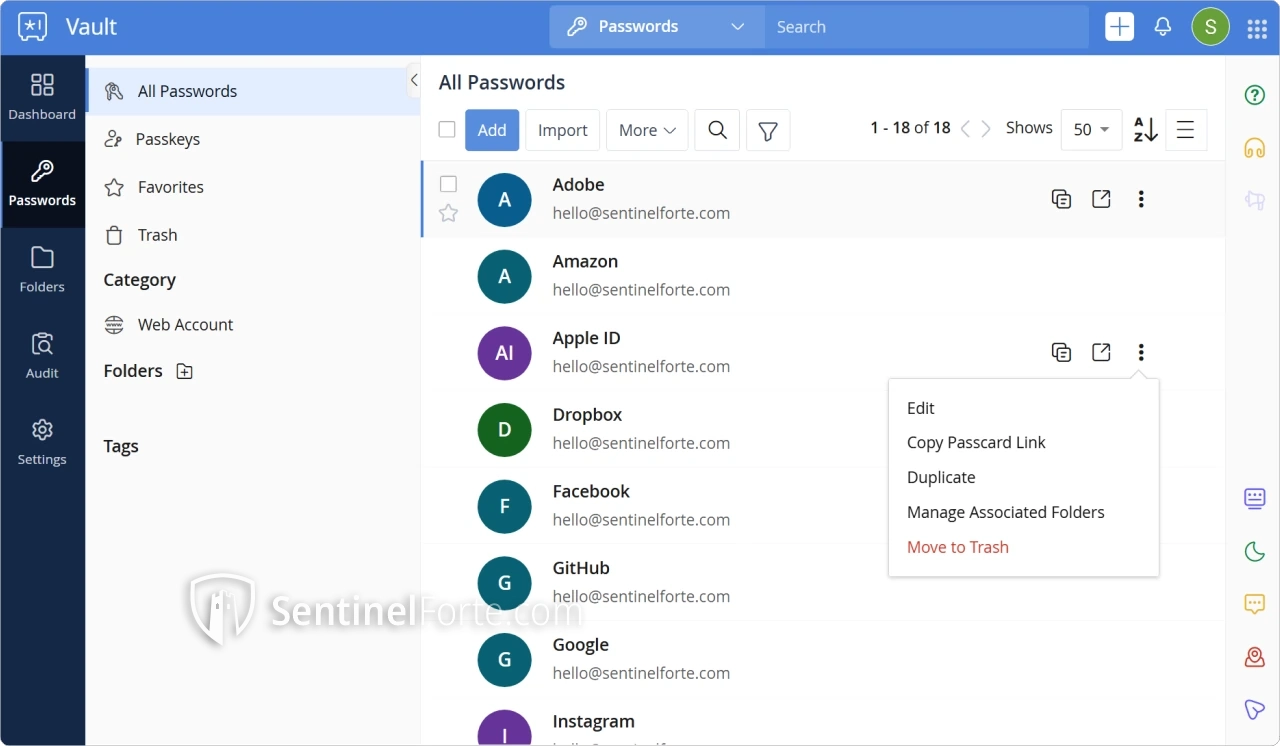Viewport: 1280px width, 746px height.
Task: Check the Adobe entry checkbox
Action: click(x=449, y=184)
